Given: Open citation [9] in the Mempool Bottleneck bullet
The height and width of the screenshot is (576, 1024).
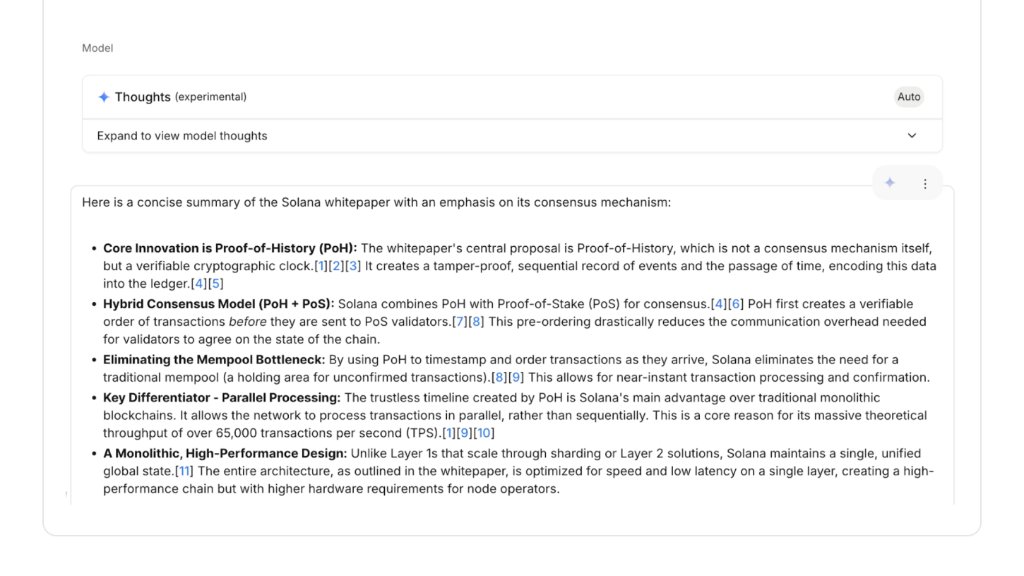Looking at the screenshot, I should pyautogui.click(x=516, y=378).
